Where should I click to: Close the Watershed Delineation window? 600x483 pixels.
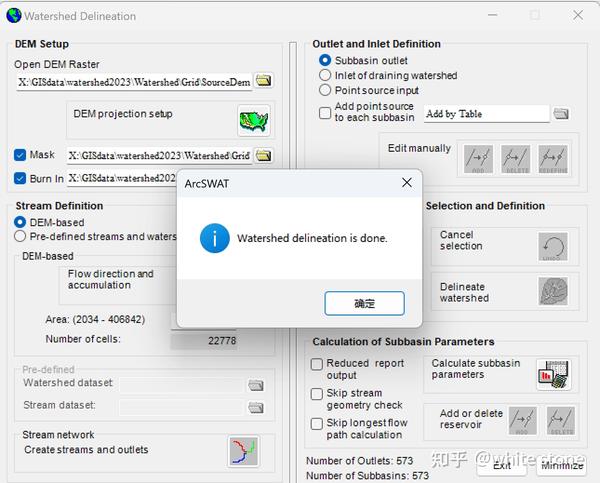click(x=578, y=15)
